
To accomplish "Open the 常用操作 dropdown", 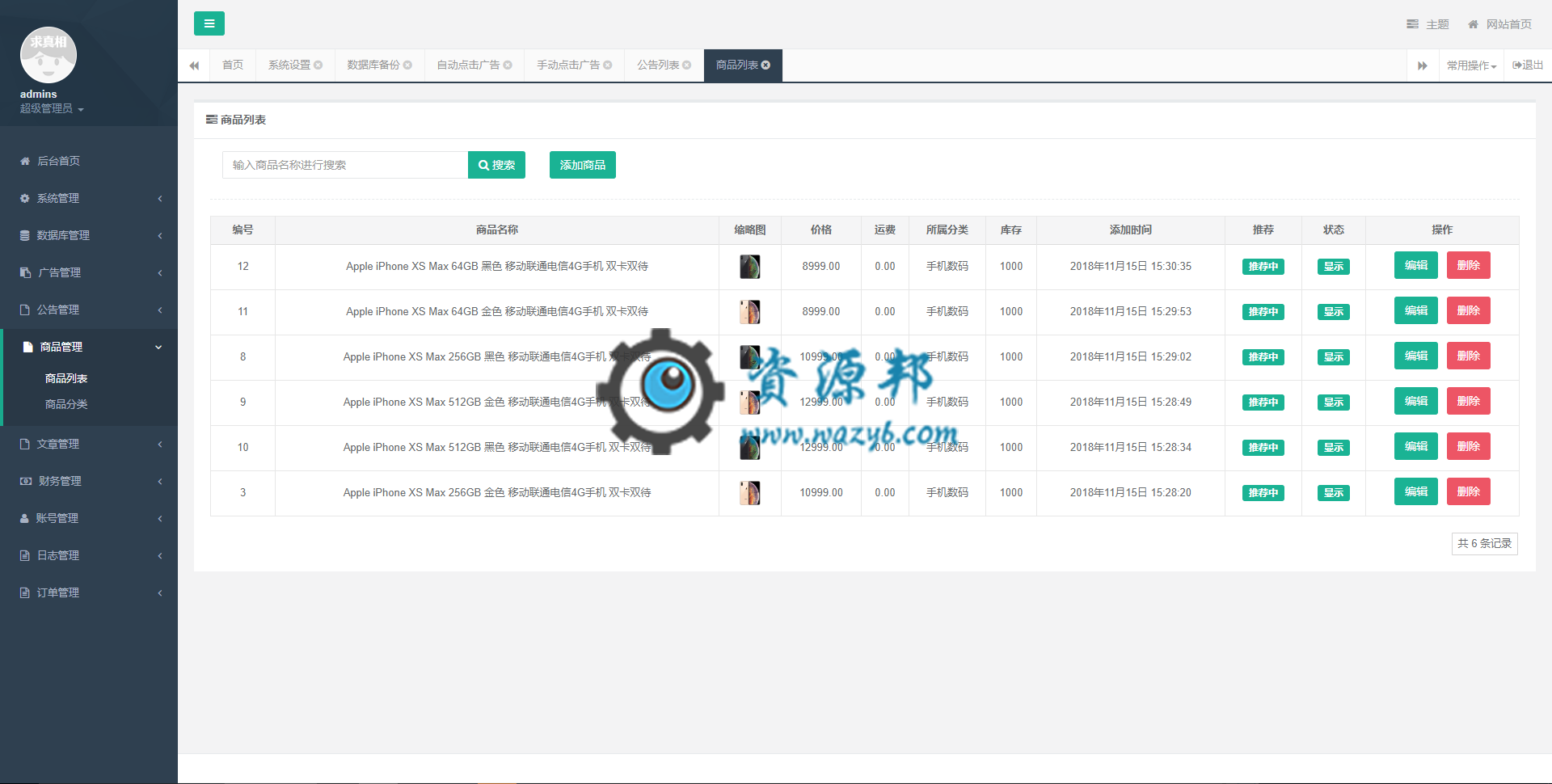I will [1471, 65].
